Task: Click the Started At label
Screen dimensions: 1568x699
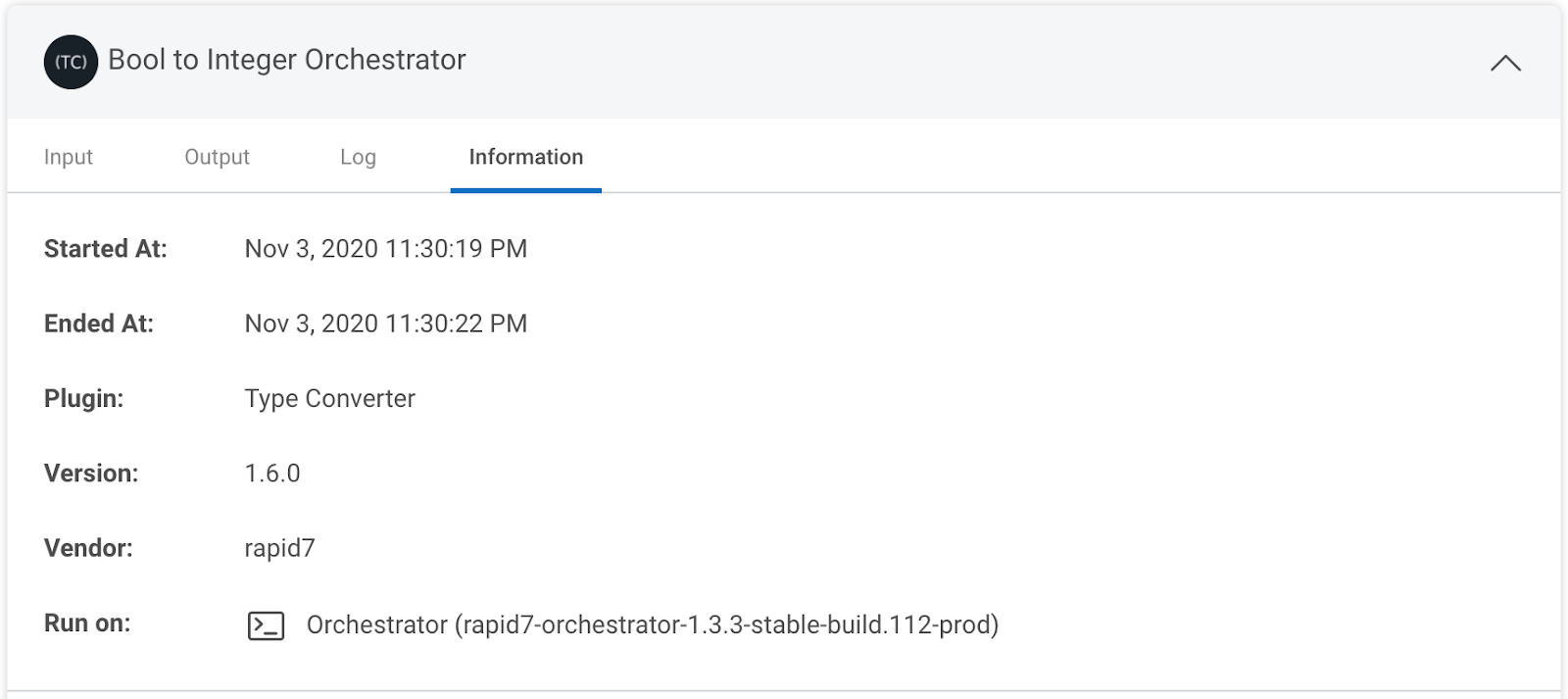Action: pyautogui.click(x=105, y=249)
